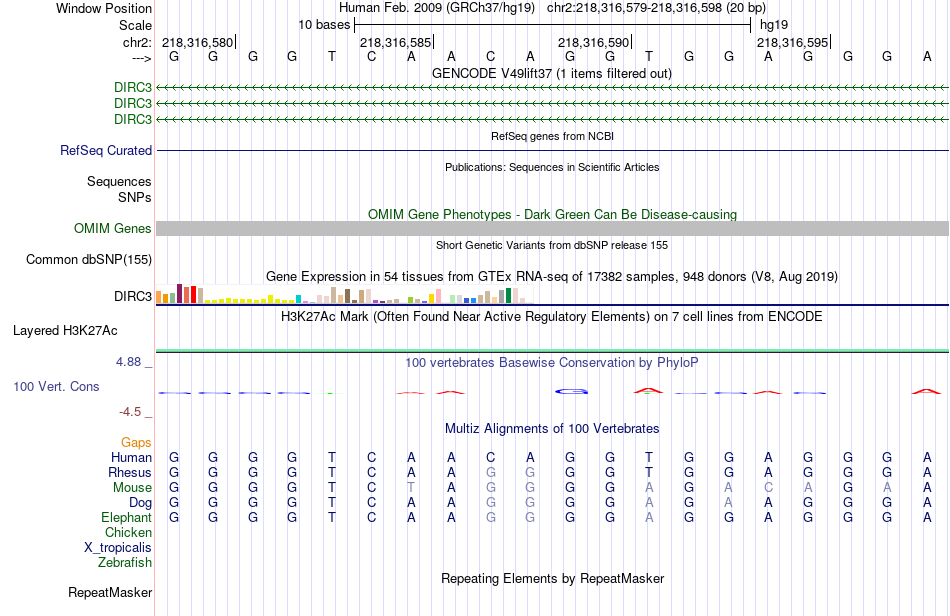
Task: Click the chr2: ruler label
Action: click(137, 42)
